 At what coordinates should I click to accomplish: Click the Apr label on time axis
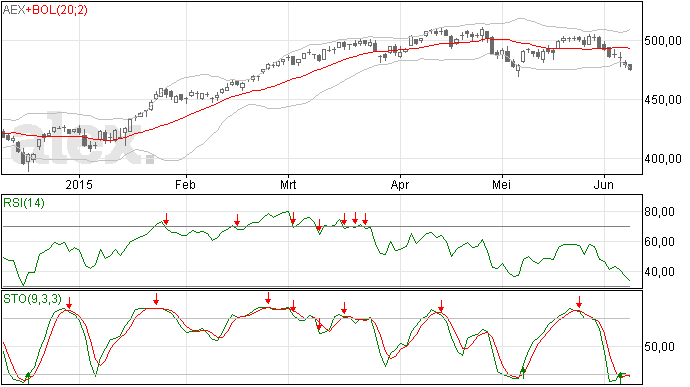(x=400, y=184)
